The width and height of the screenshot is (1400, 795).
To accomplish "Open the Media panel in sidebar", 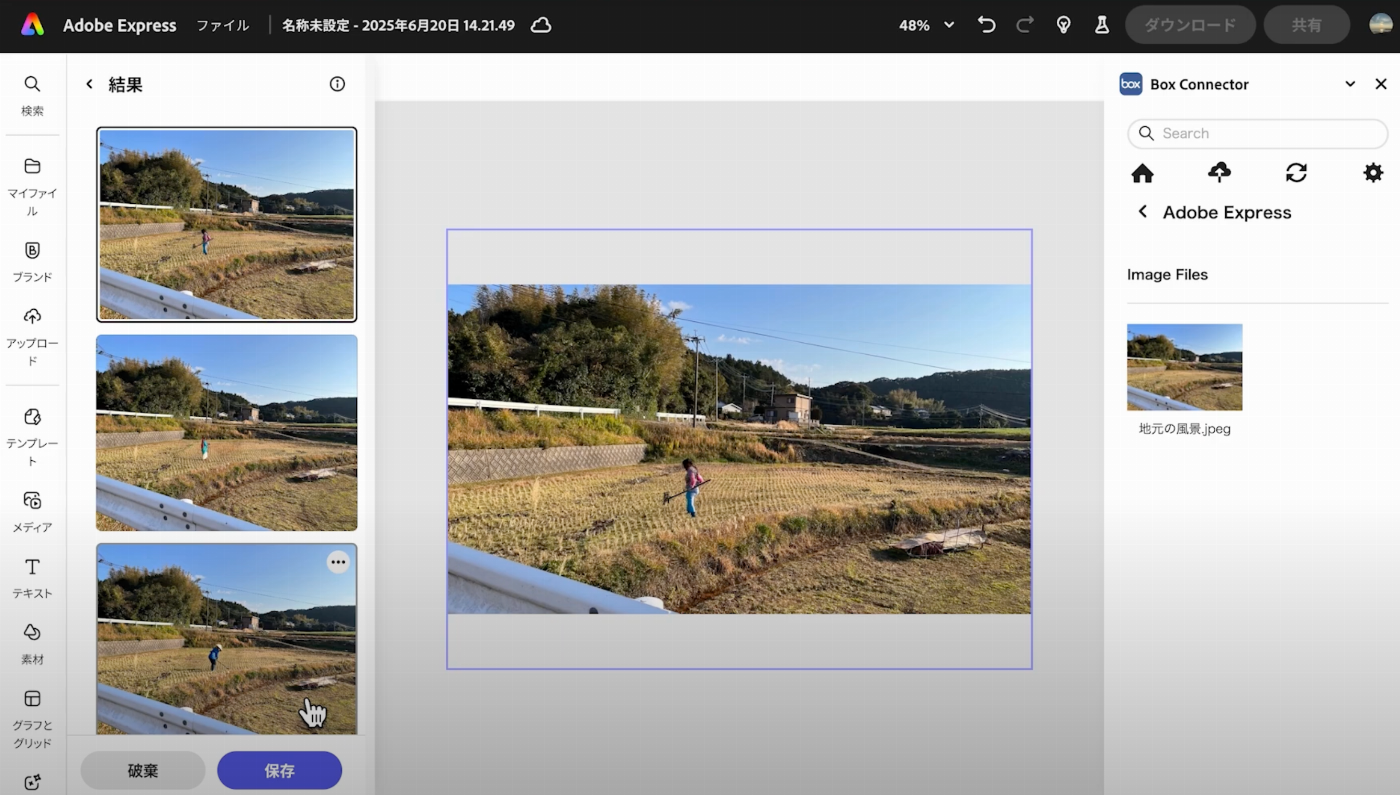I will click(32, 501).
